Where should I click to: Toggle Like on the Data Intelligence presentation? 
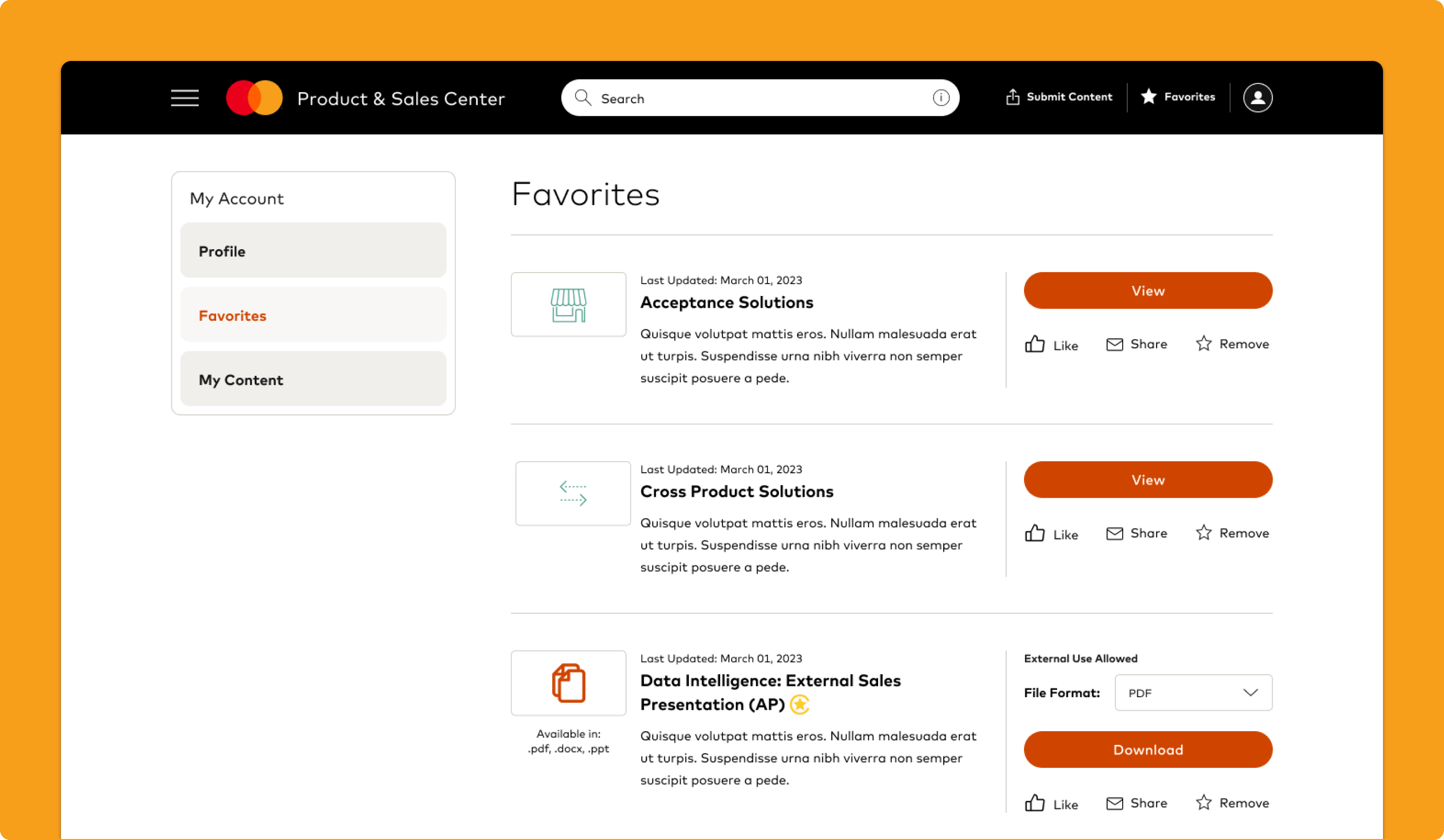(x=1034, y=803)
